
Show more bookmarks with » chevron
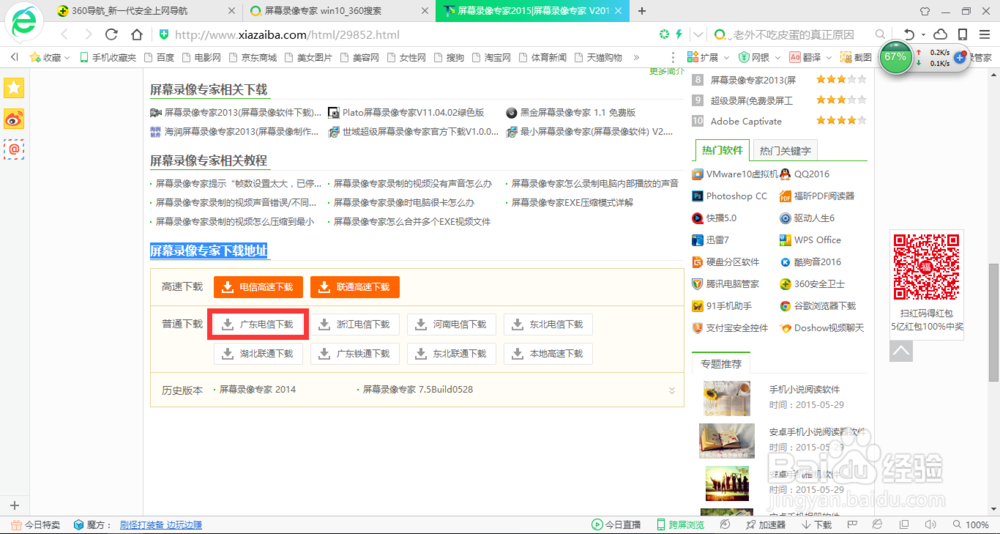coord(636,57)
